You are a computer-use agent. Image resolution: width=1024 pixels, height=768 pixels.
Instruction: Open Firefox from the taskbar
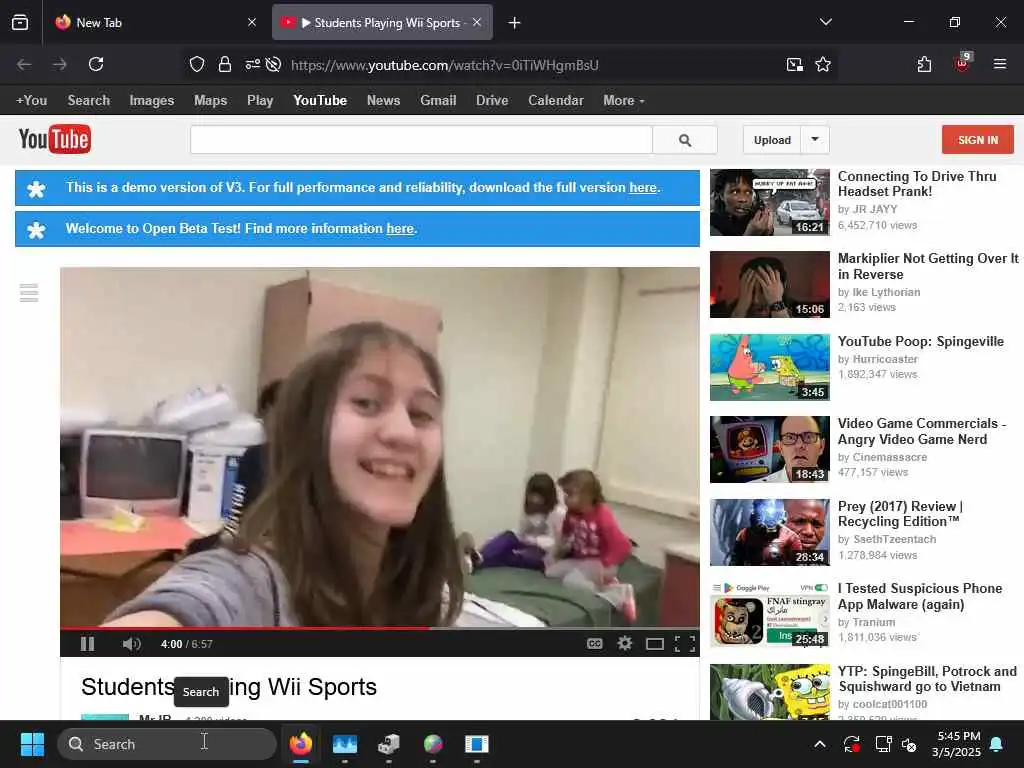[x=300, y=744]
